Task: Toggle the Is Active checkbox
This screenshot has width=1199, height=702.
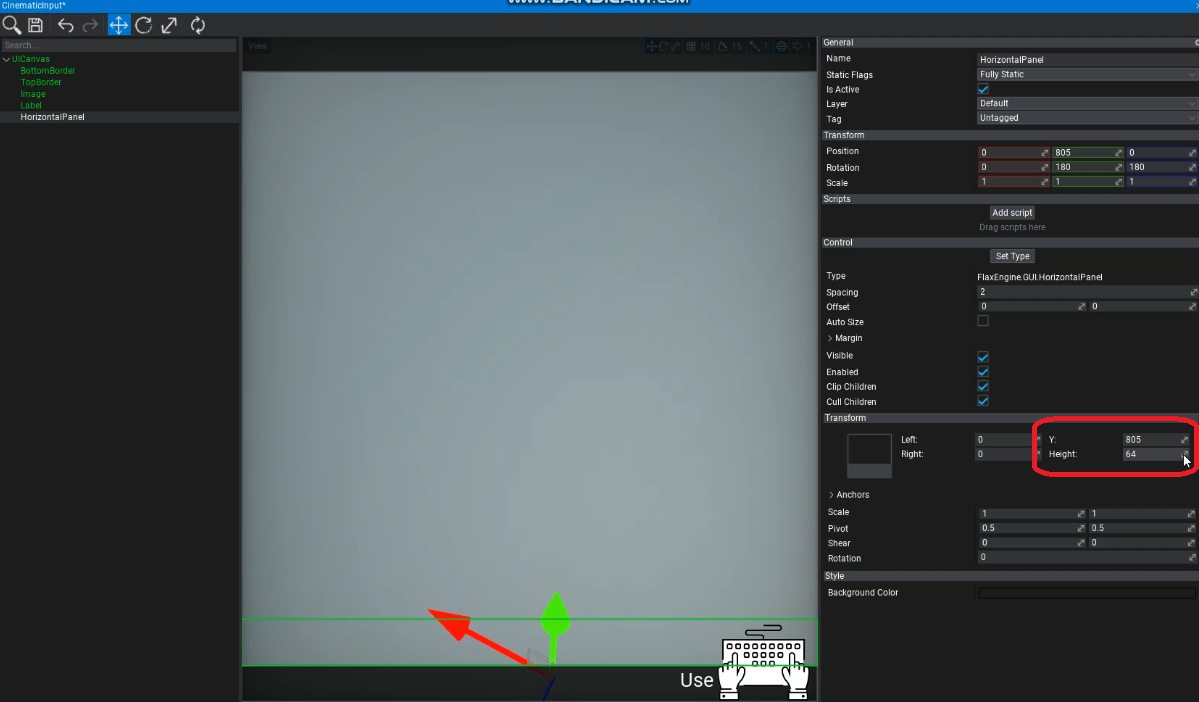Action: [983, 89]
